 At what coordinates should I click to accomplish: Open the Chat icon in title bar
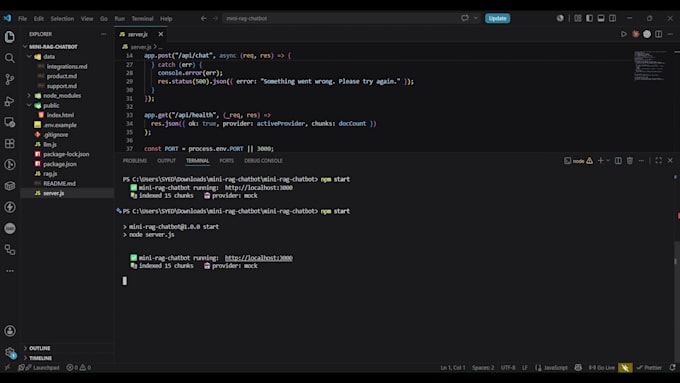click(x=465, y=18)
